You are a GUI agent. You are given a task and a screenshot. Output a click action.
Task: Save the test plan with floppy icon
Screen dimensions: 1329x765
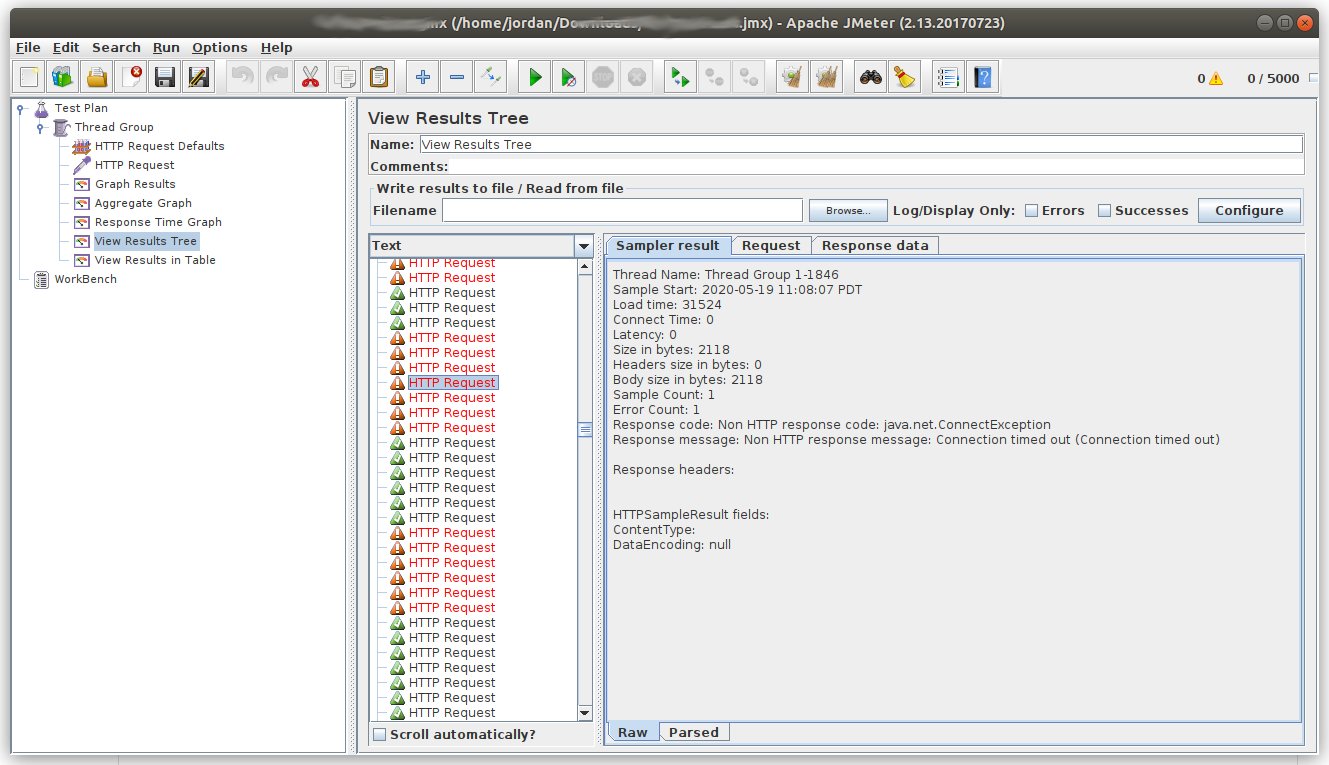(165, 77)
